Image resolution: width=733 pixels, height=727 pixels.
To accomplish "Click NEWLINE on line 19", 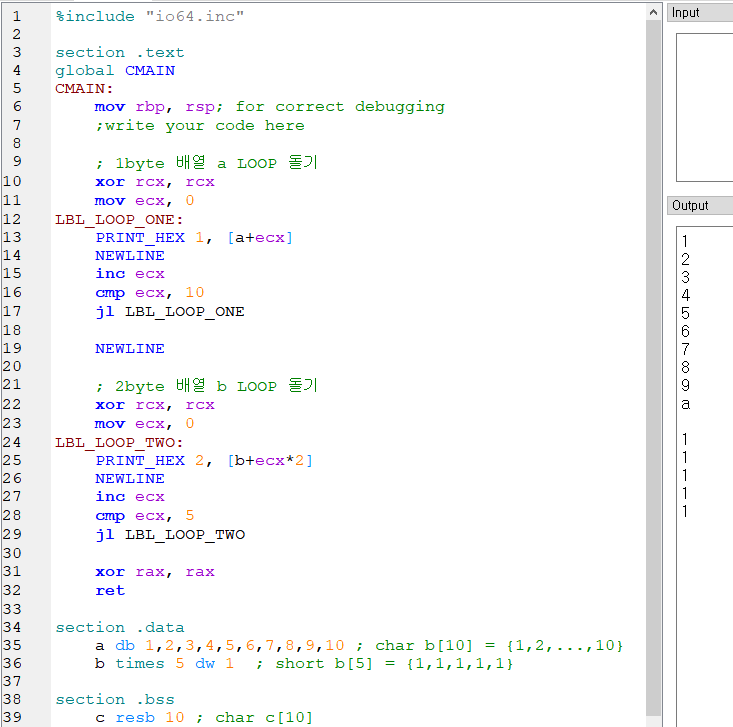I will coord(129,349).
